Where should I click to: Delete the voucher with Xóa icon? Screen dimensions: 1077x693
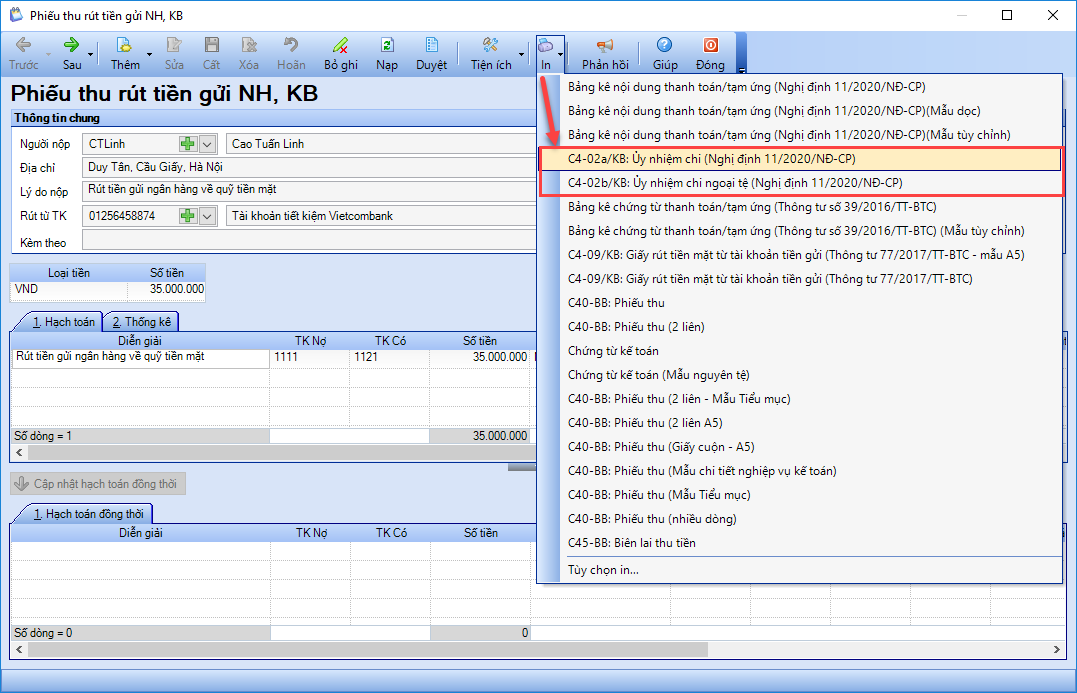249,45
